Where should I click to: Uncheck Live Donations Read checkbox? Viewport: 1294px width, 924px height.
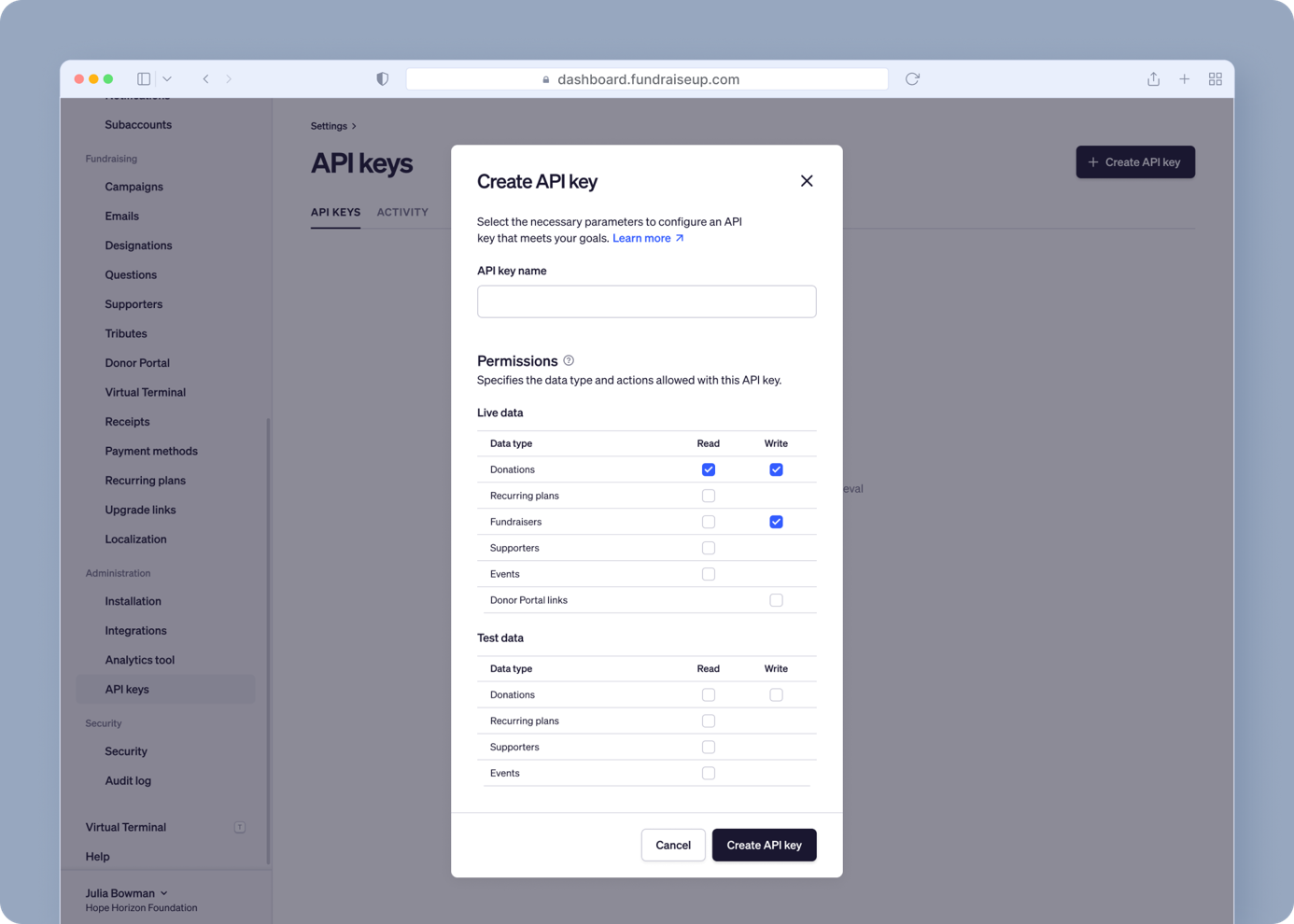709,469
